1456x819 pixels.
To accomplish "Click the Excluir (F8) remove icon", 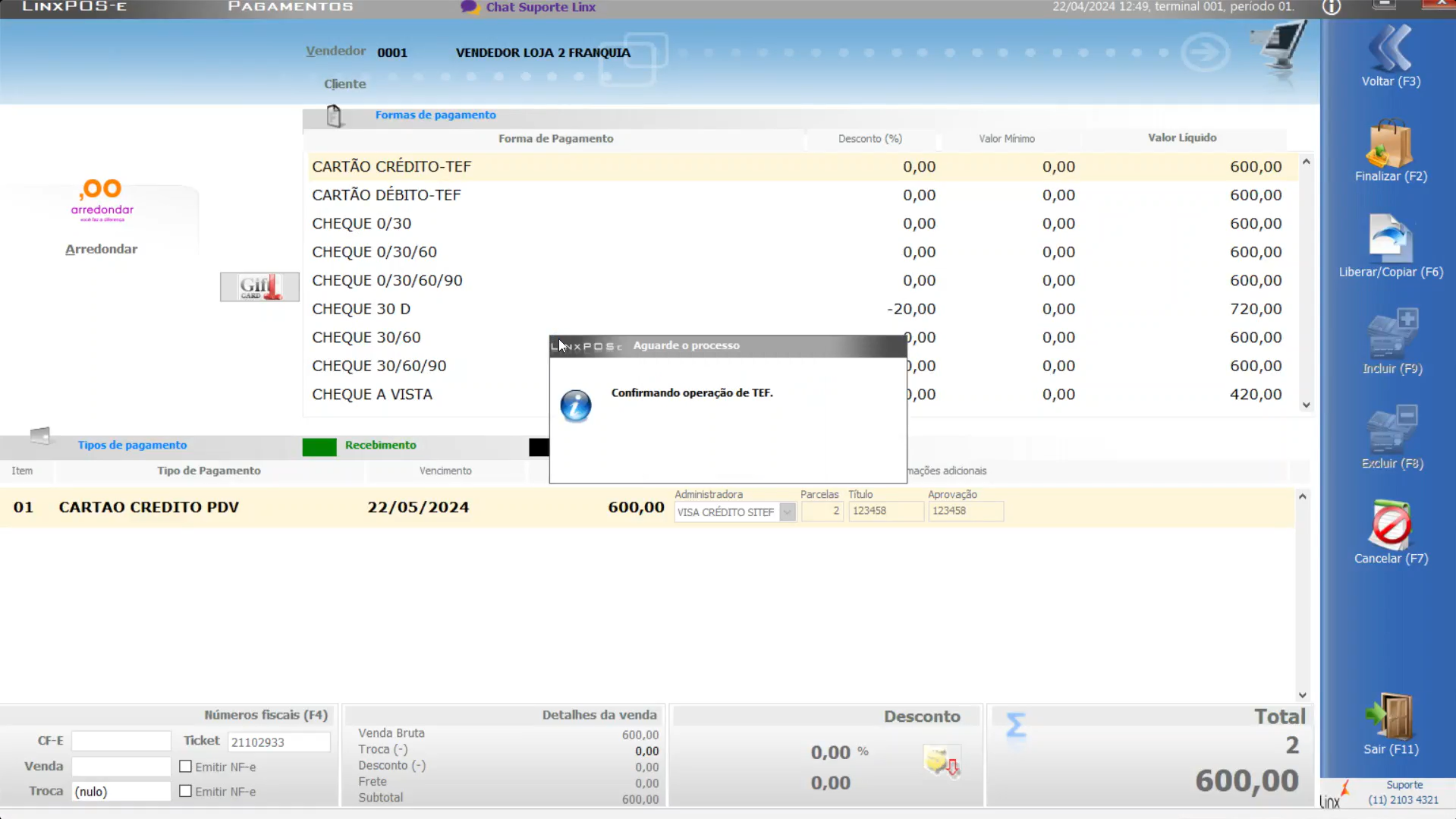I will click(x=1392, y=429).
